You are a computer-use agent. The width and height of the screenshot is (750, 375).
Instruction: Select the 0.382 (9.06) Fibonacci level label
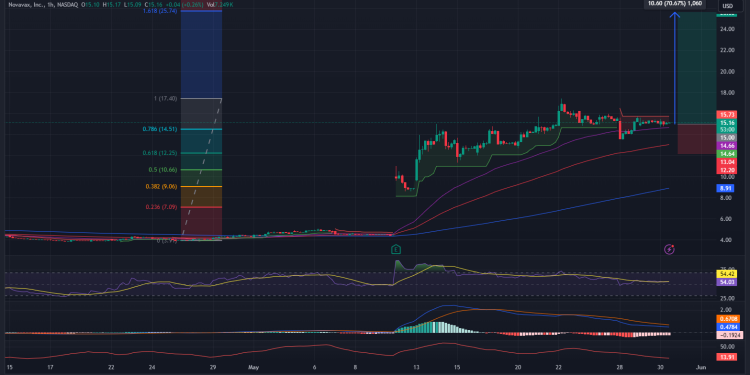[x=162, y=187]
